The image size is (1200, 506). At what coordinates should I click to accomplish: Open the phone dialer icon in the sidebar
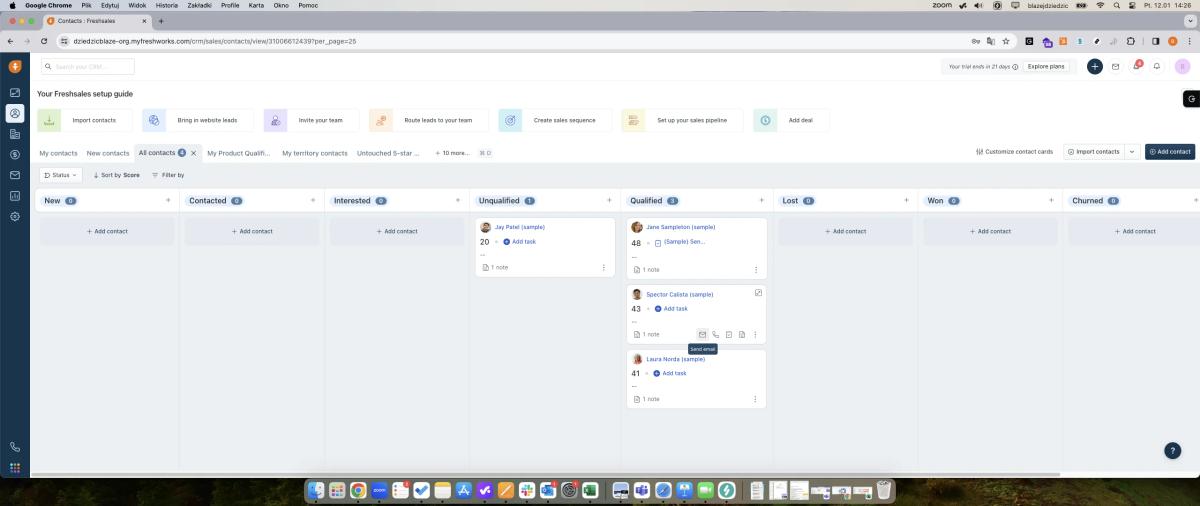tap(15, 447)
